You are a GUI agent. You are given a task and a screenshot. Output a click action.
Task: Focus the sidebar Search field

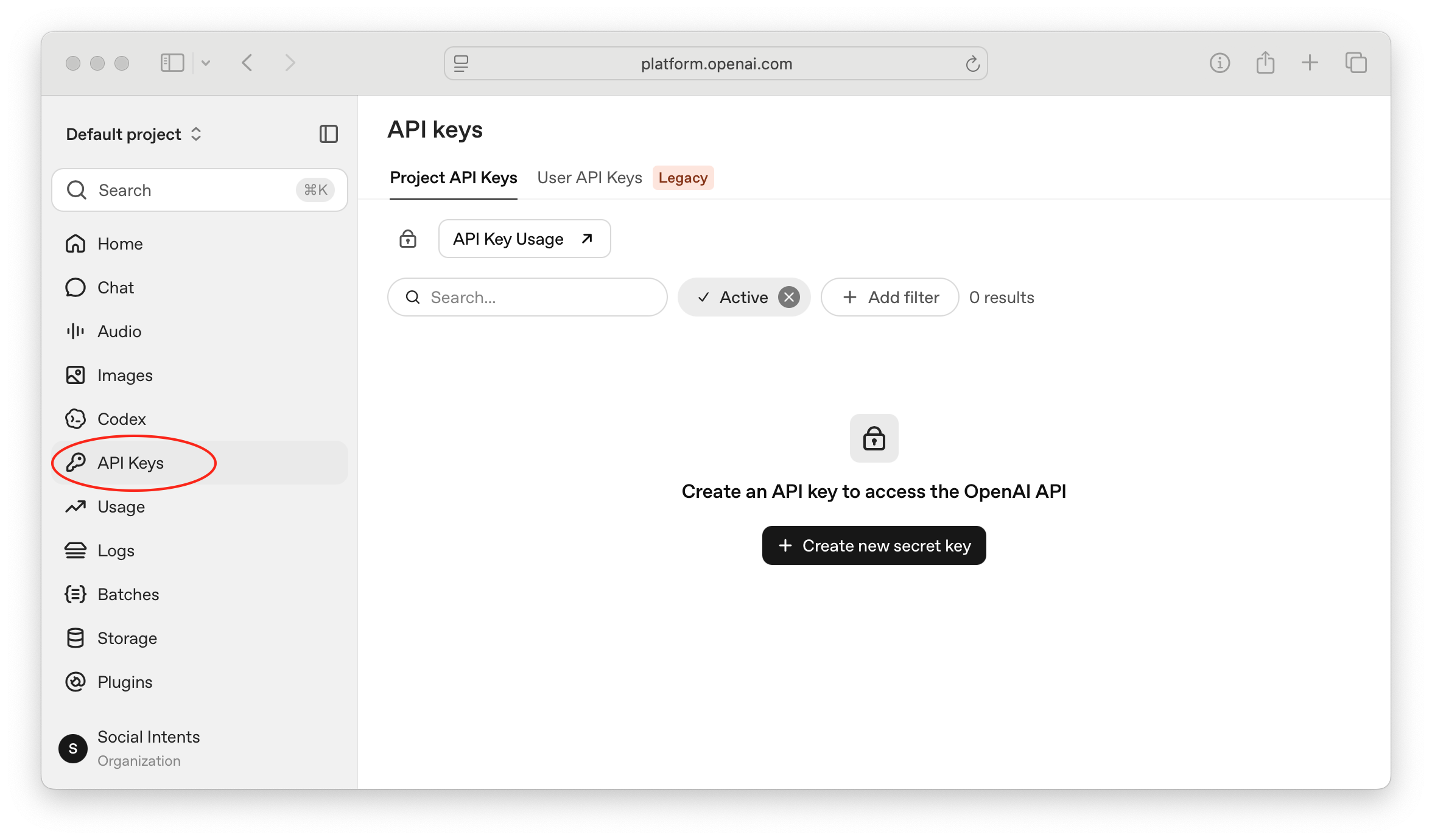tap(200, 190)
